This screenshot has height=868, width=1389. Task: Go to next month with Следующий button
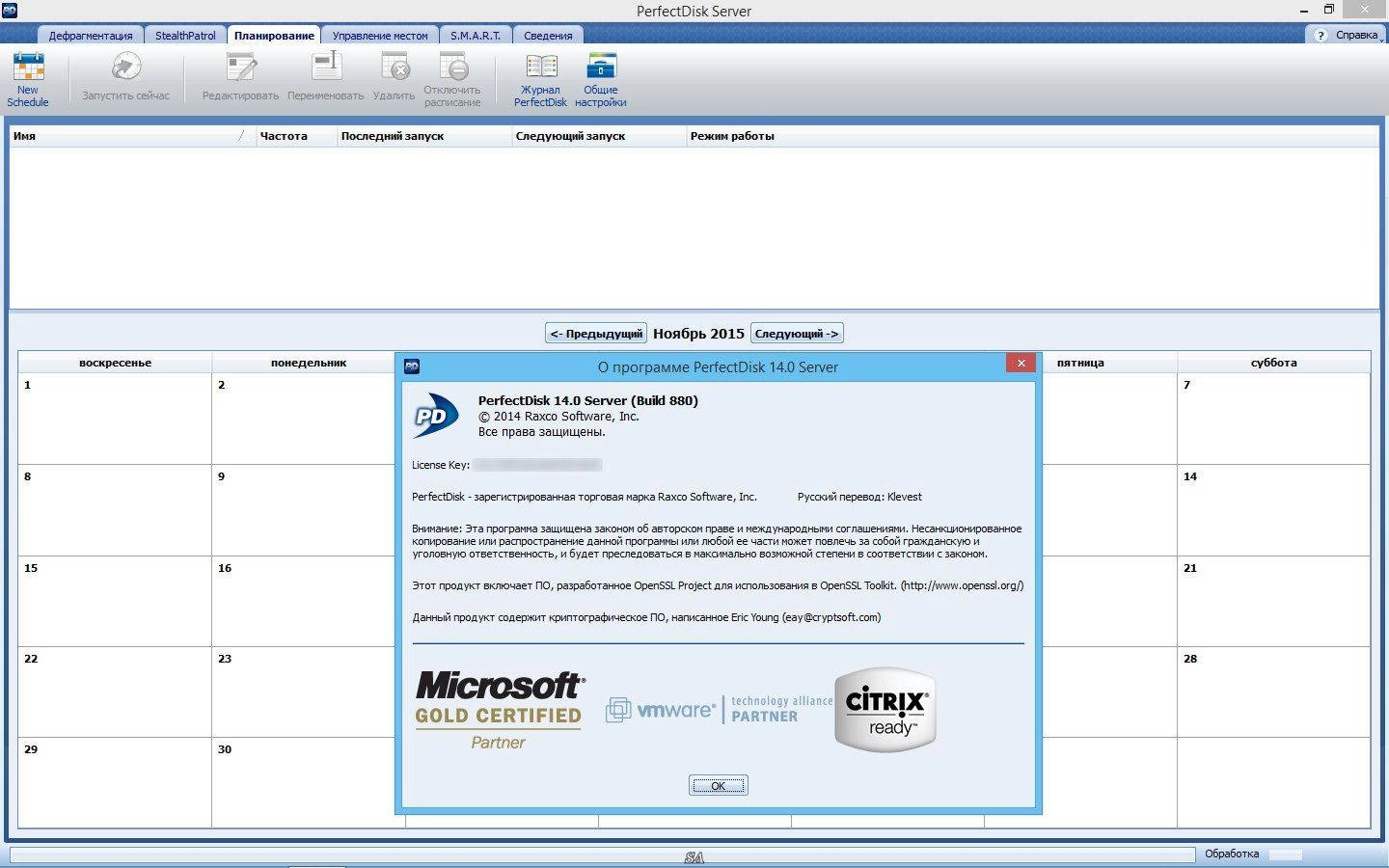(x=797, y=334)
